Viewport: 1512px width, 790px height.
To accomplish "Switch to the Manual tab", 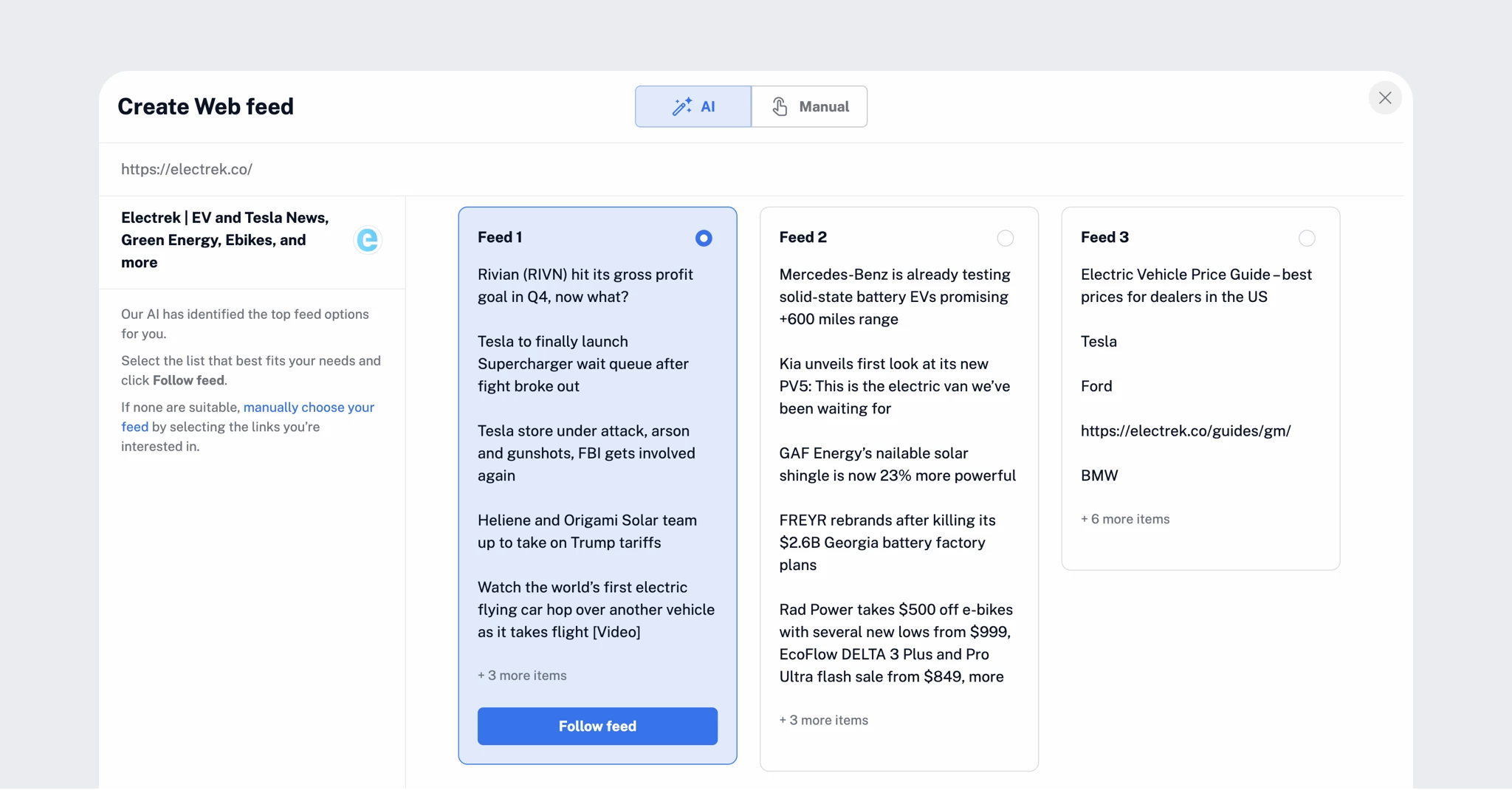I will pyautogui.click(x=809, y=106).
